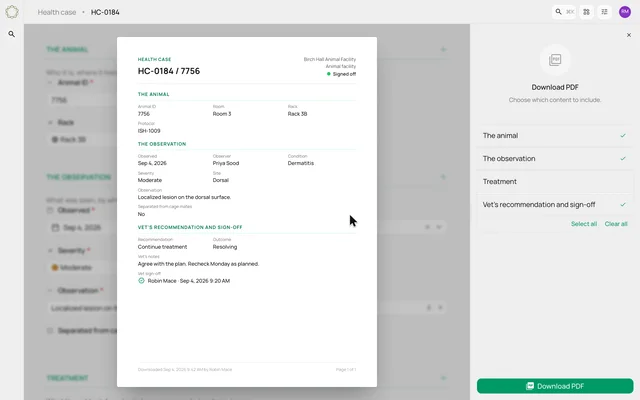
Task: Click 'VET'S RECOMMENDATION AND SIGN-OFF' heading in preview
Action: [190, 227]
